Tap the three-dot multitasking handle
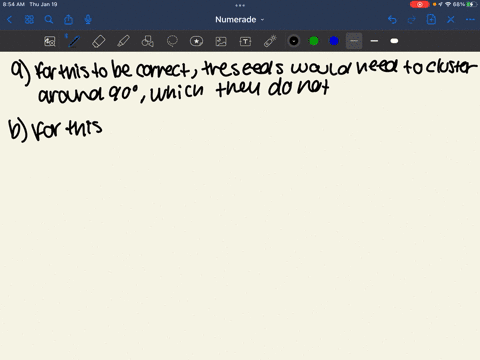The image size is (480, 360). click(x=240, y=5)
